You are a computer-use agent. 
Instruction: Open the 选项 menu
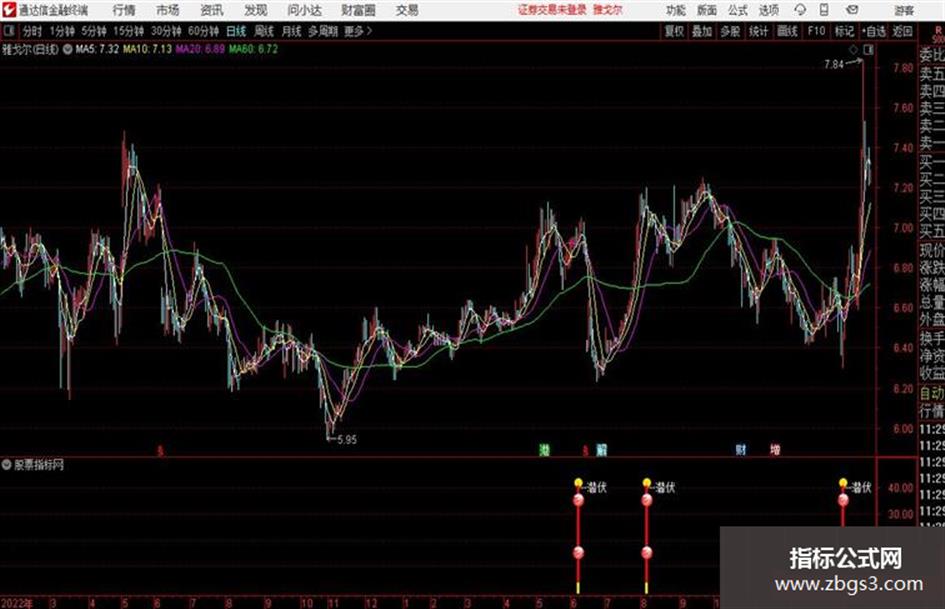768,10
